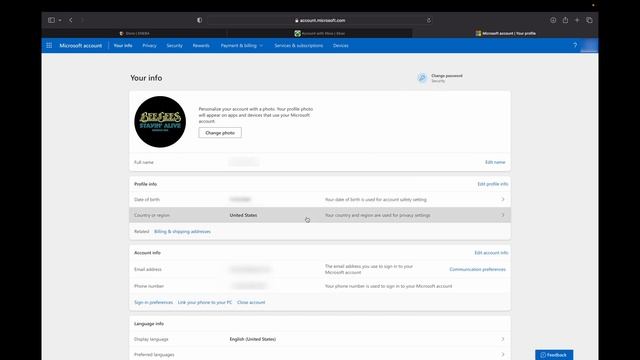Click the Change password key icon
The height and width of the screenshot is (360, 640).
422,78
